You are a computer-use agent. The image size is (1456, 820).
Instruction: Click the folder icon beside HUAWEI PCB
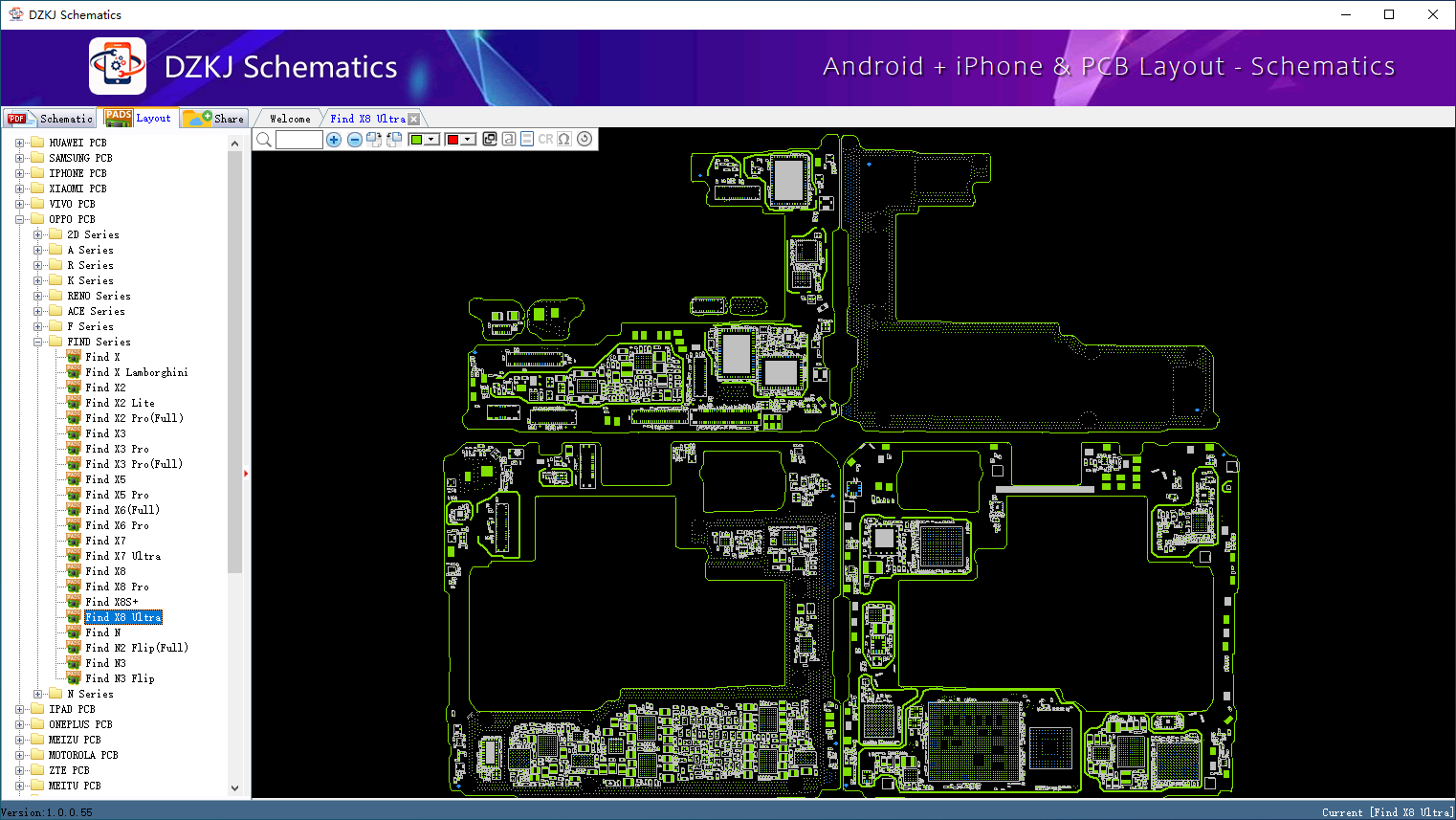pyautogui.click(x=37, y=143)
